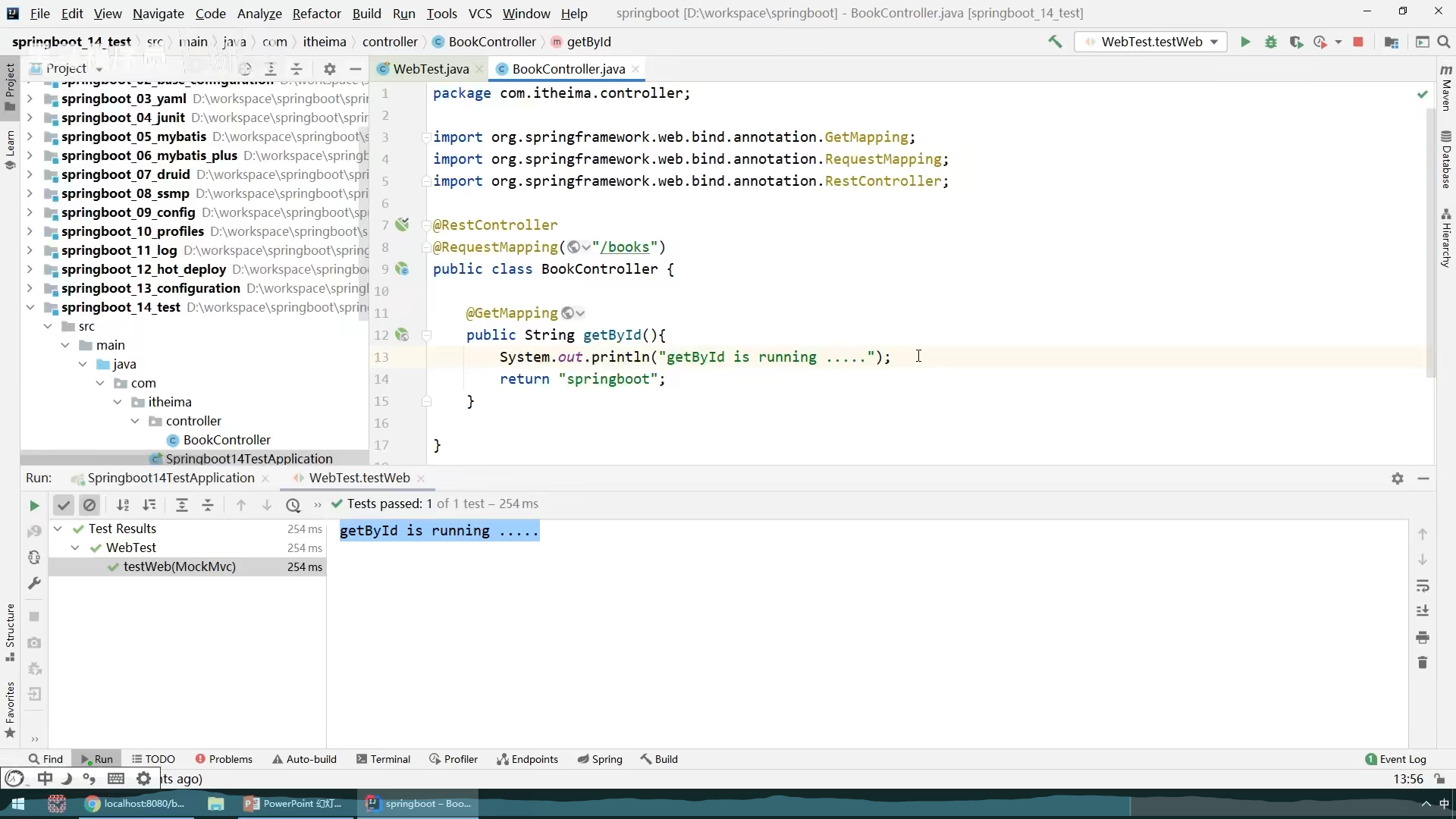The height and width of the screenshot is (819, 1456).
Task: Click Clear All trash icon in console
Action: point(1422,663)
